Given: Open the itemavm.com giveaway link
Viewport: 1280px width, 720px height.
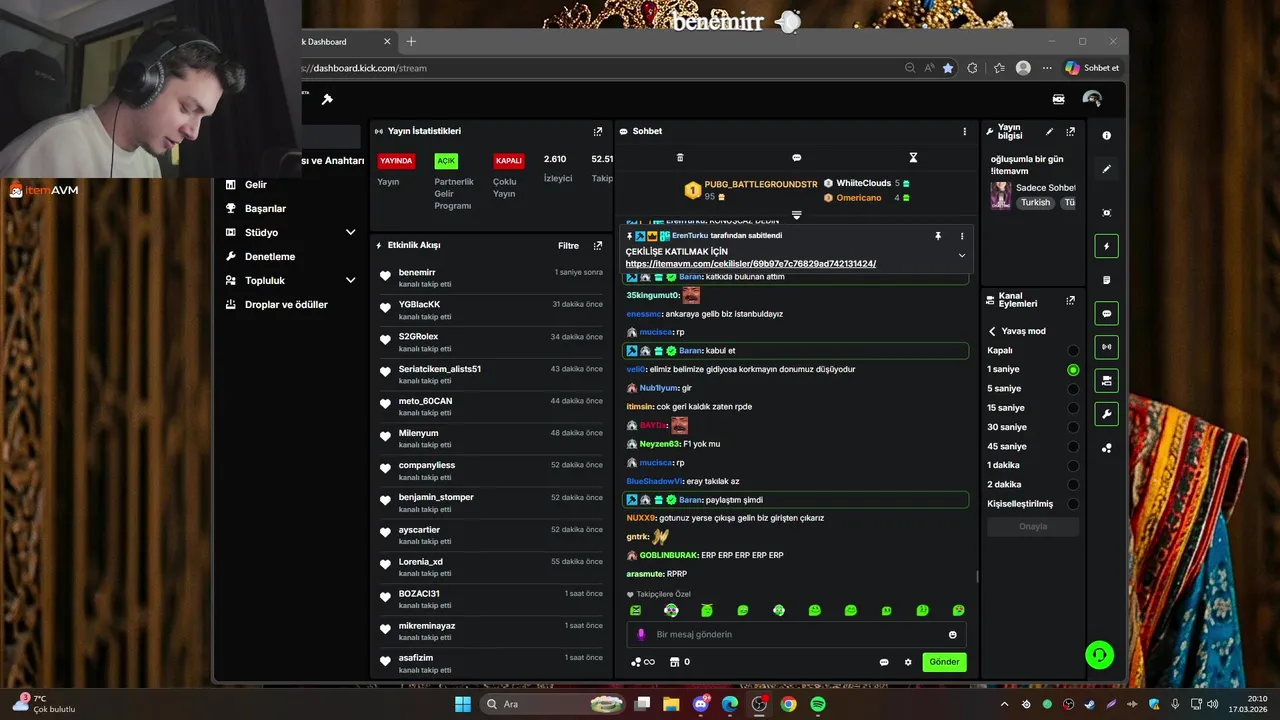Looking at the screenshot, I should 750,264.
